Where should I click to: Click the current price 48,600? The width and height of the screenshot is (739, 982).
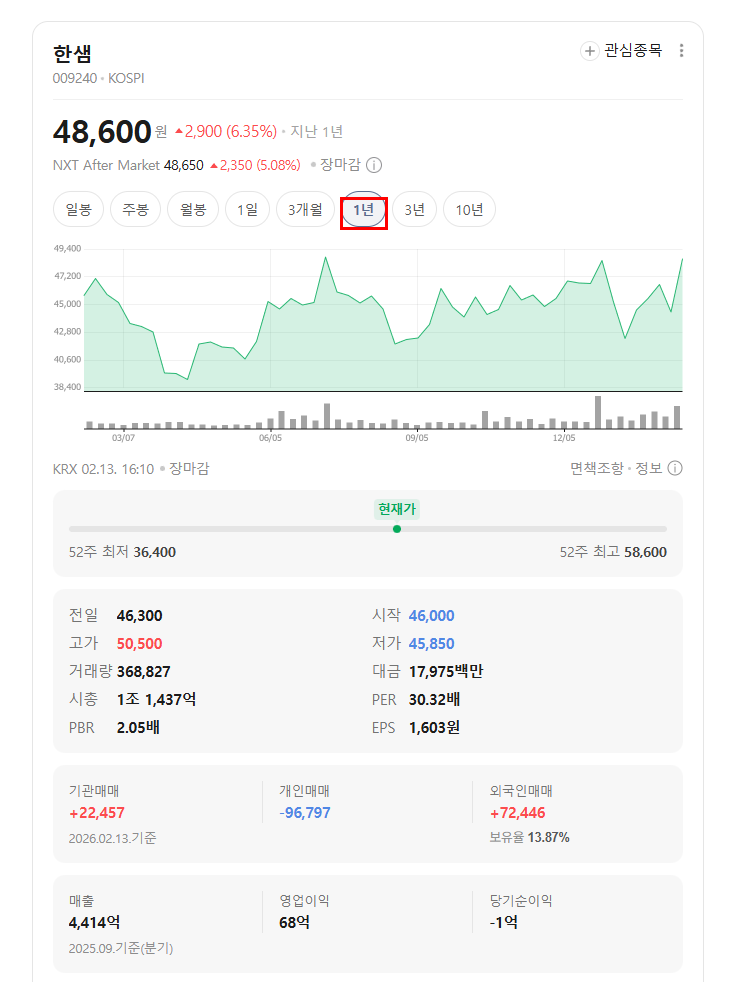[102, 132]
